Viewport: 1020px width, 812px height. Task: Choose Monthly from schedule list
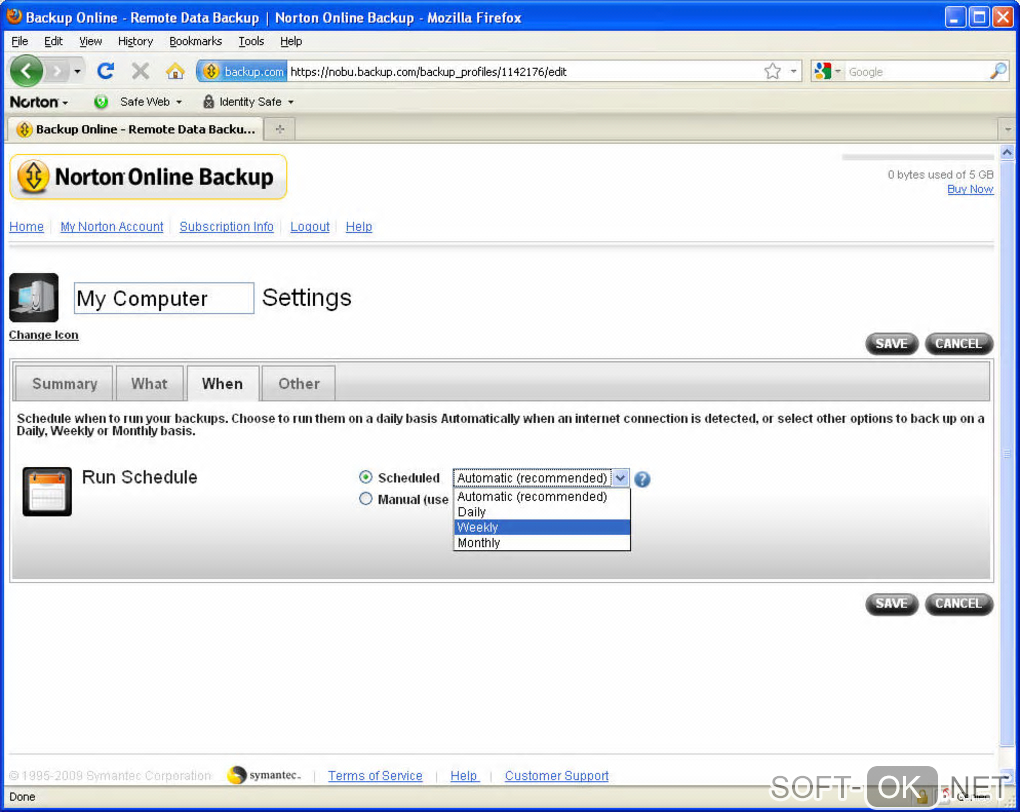541,543
